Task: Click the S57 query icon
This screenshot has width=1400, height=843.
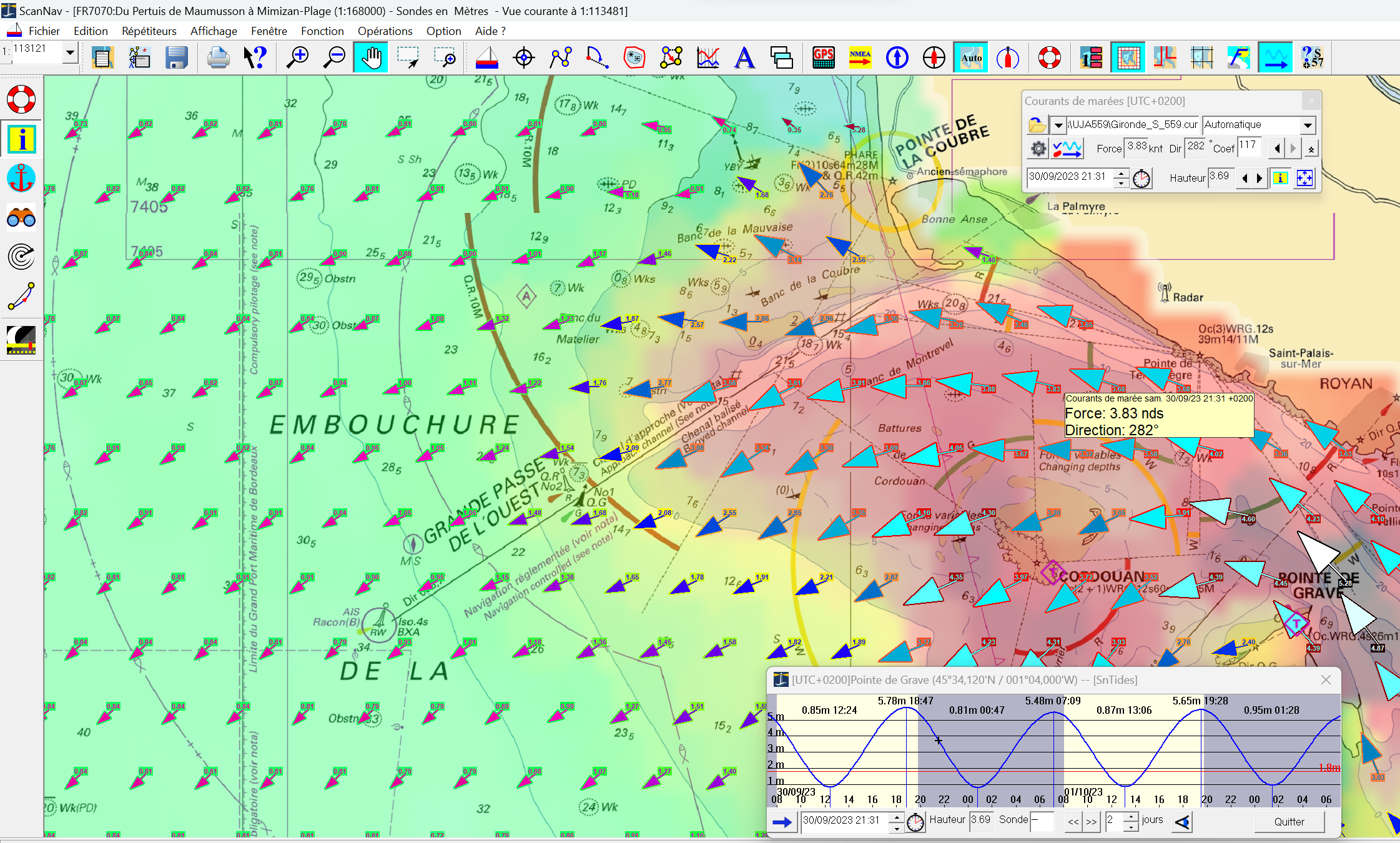Action: click(1312, 57)
